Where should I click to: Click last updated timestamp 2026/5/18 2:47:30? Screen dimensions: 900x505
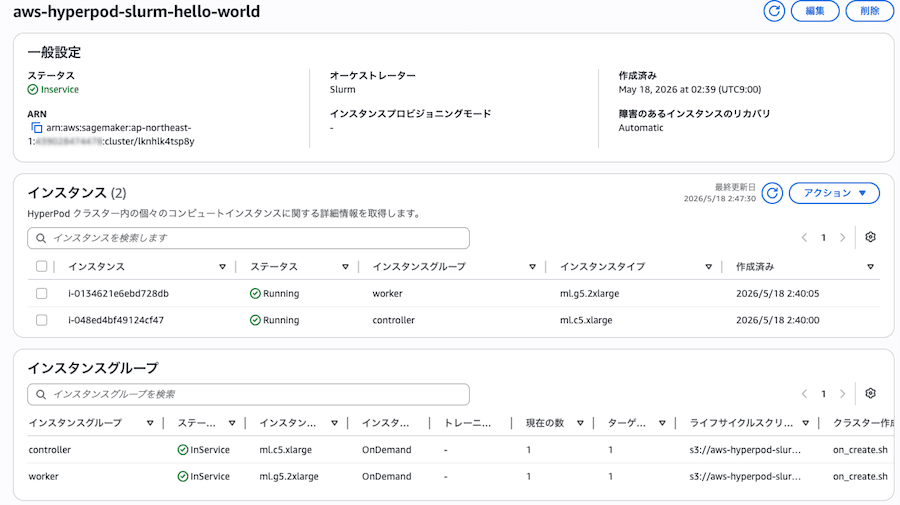tap(720, 199)
